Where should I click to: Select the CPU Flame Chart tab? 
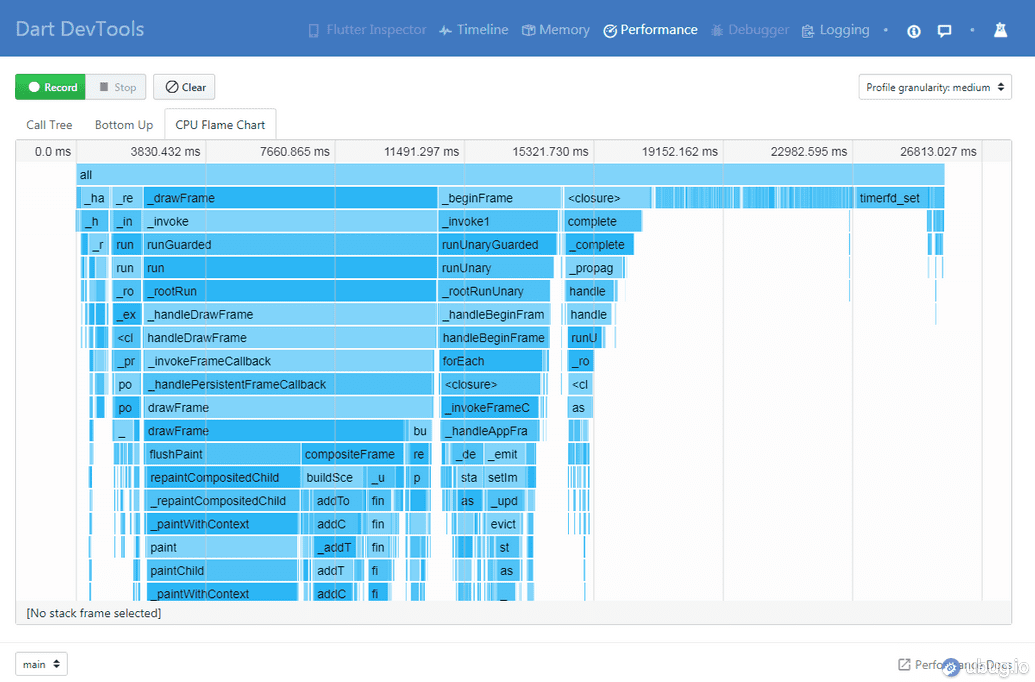click(220, 125)
